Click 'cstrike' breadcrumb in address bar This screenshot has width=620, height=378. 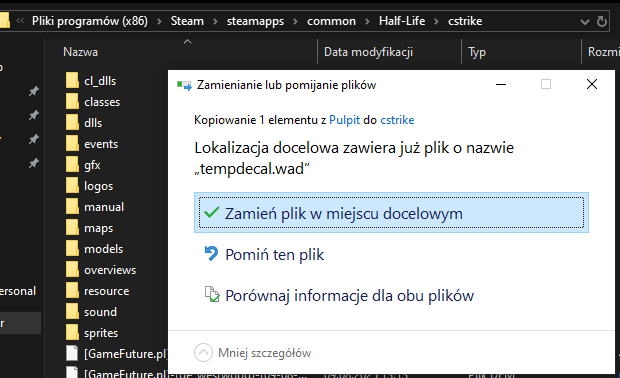pyautogui.click(x=465, y=21)
